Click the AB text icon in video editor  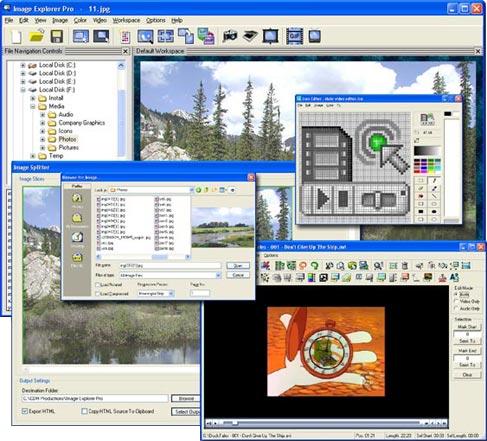[x=454, y=277]
